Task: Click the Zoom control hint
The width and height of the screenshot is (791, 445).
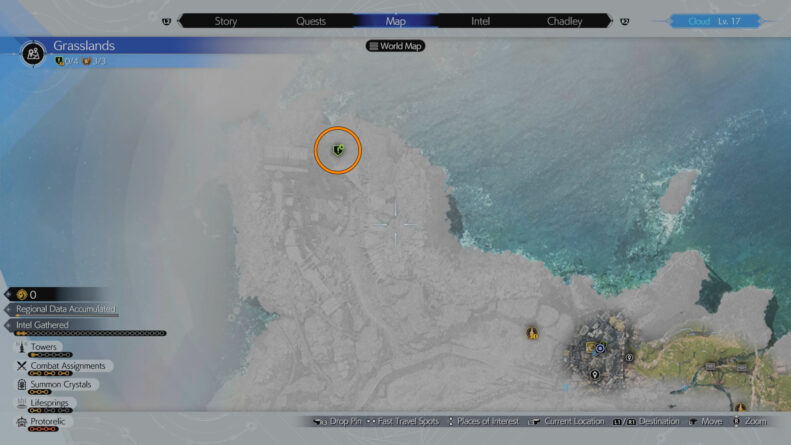Action: pos(750,421)
